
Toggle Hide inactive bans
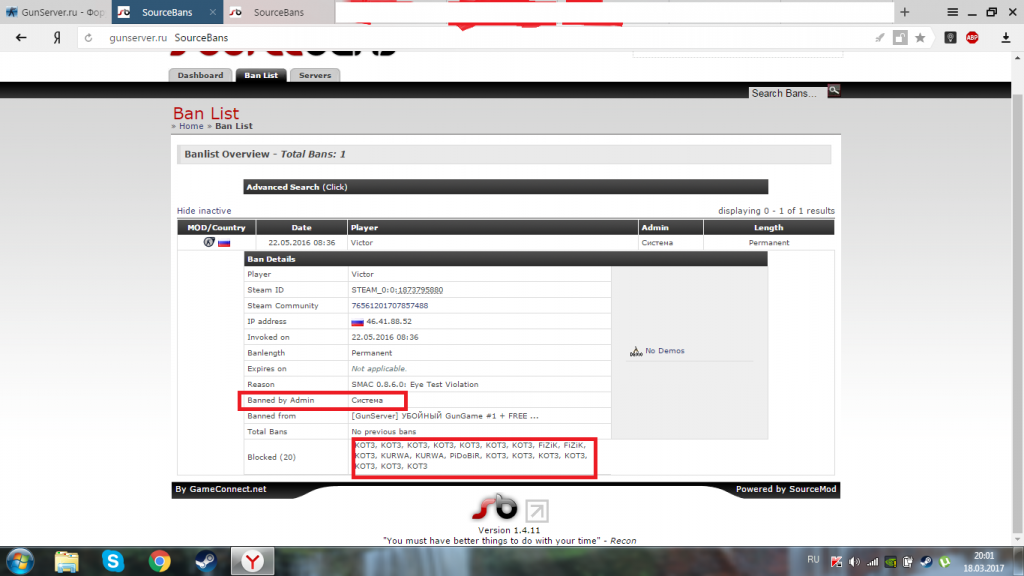[x=204, y=211]
